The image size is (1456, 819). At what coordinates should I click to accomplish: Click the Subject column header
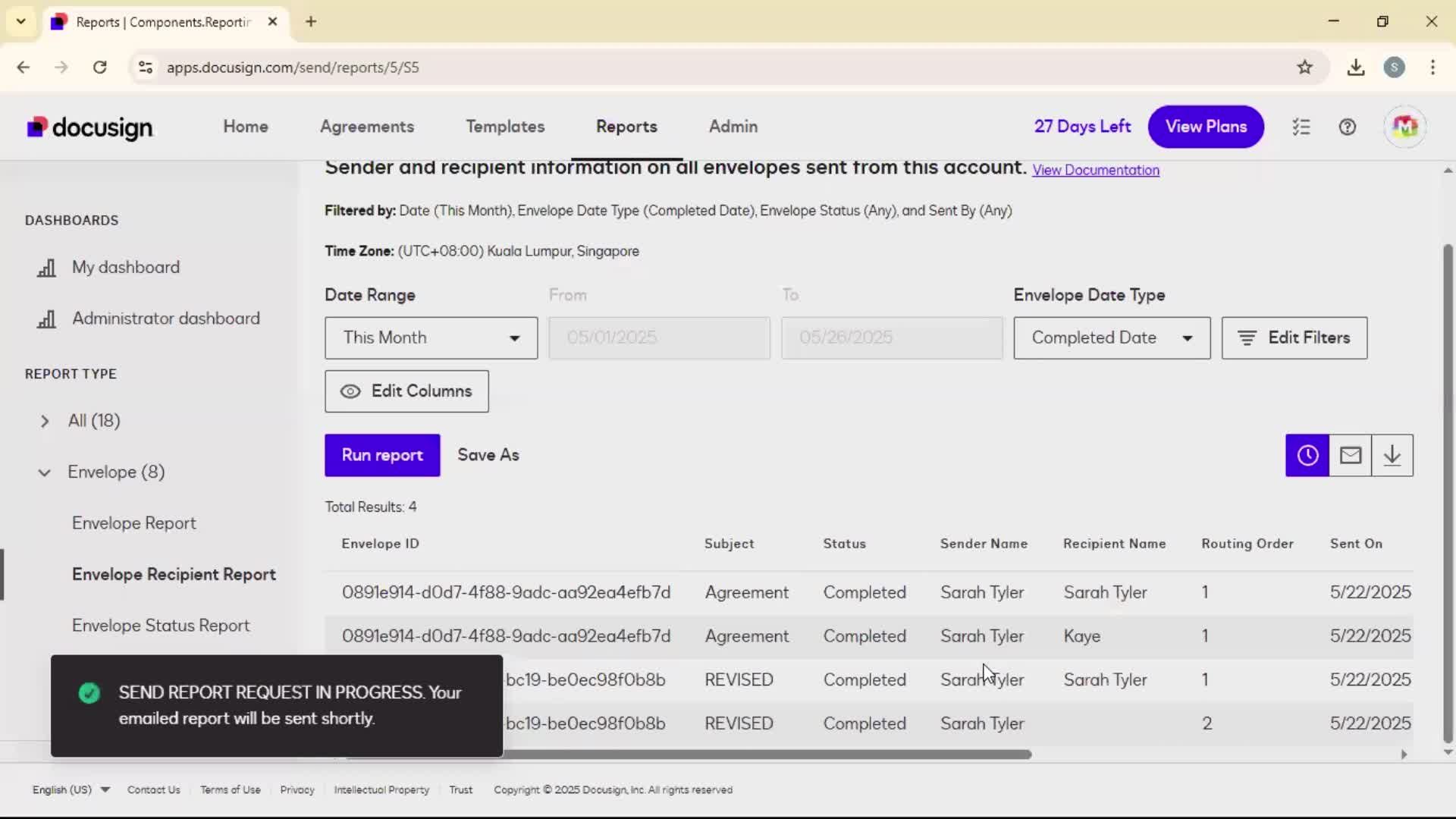point(729,544)
